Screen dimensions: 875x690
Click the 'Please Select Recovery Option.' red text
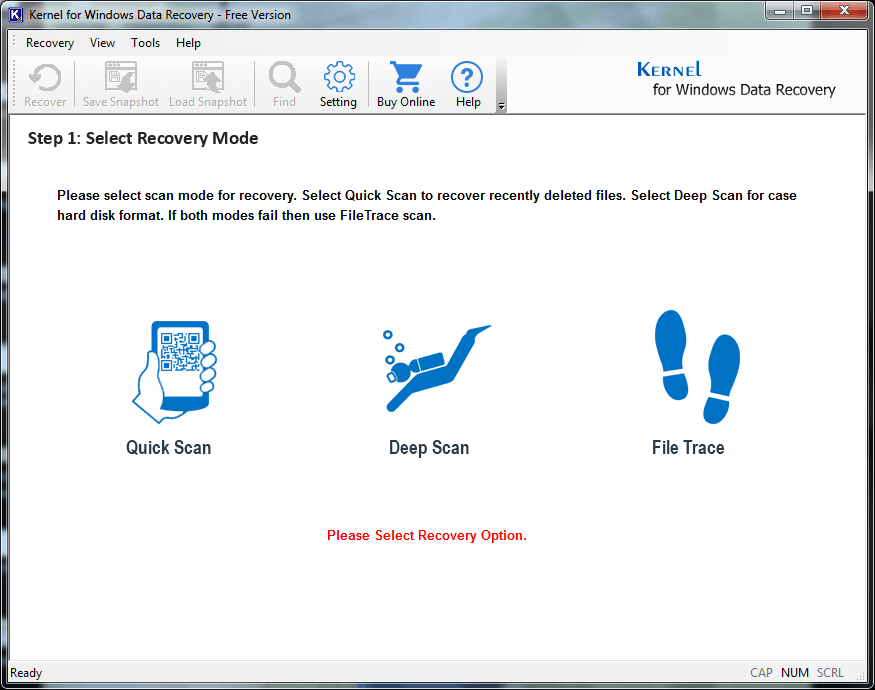pyautogui.click(x=427, y=535)
